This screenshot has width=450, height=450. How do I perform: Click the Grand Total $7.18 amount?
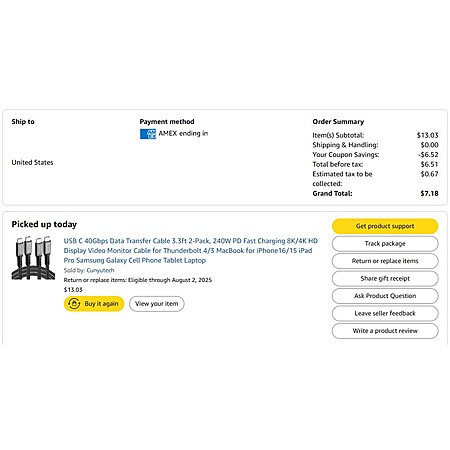tap(429, 193)
